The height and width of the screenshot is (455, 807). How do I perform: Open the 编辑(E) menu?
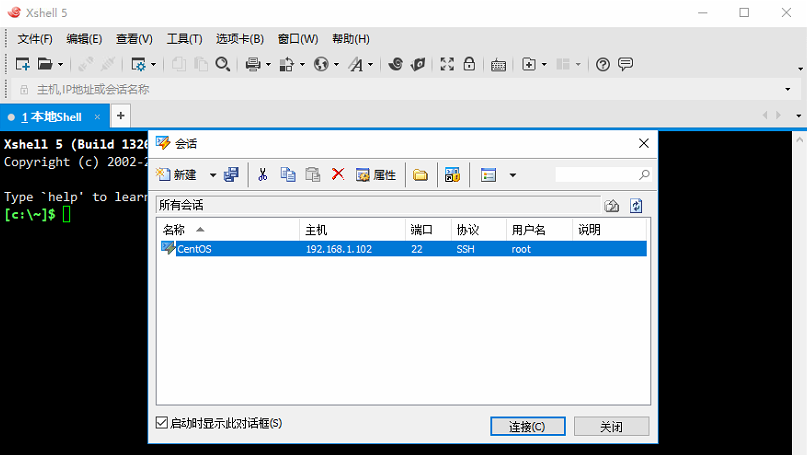(84, 39)
